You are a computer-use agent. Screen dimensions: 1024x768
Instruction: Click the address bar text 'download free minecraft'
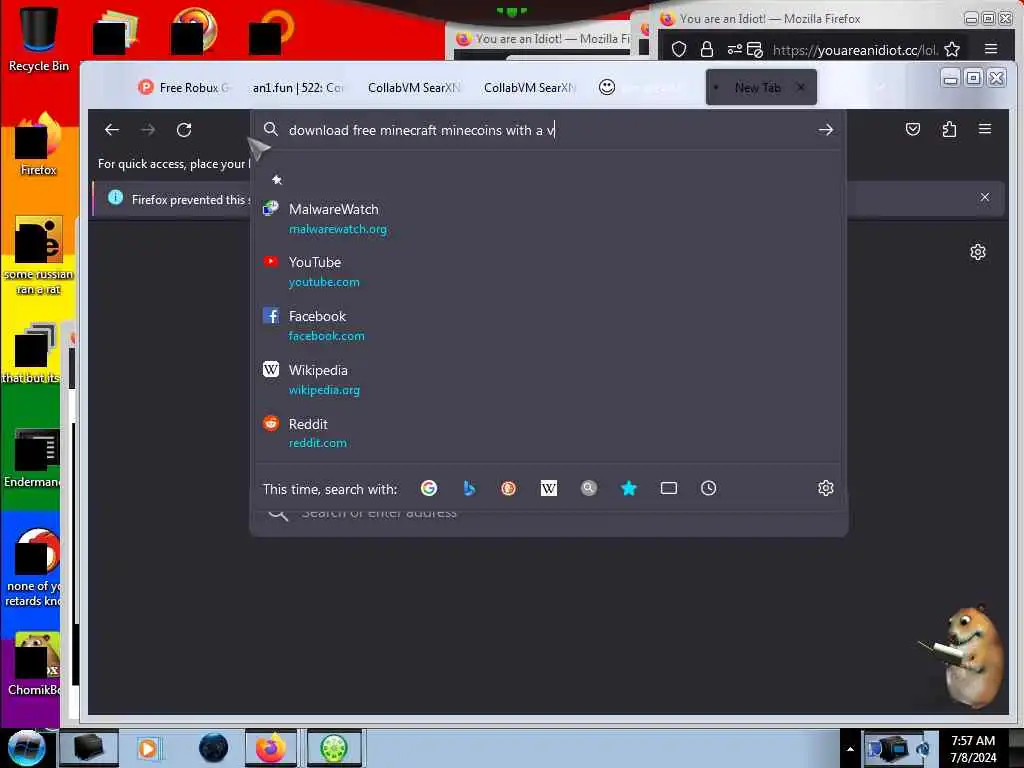point(362,130)
